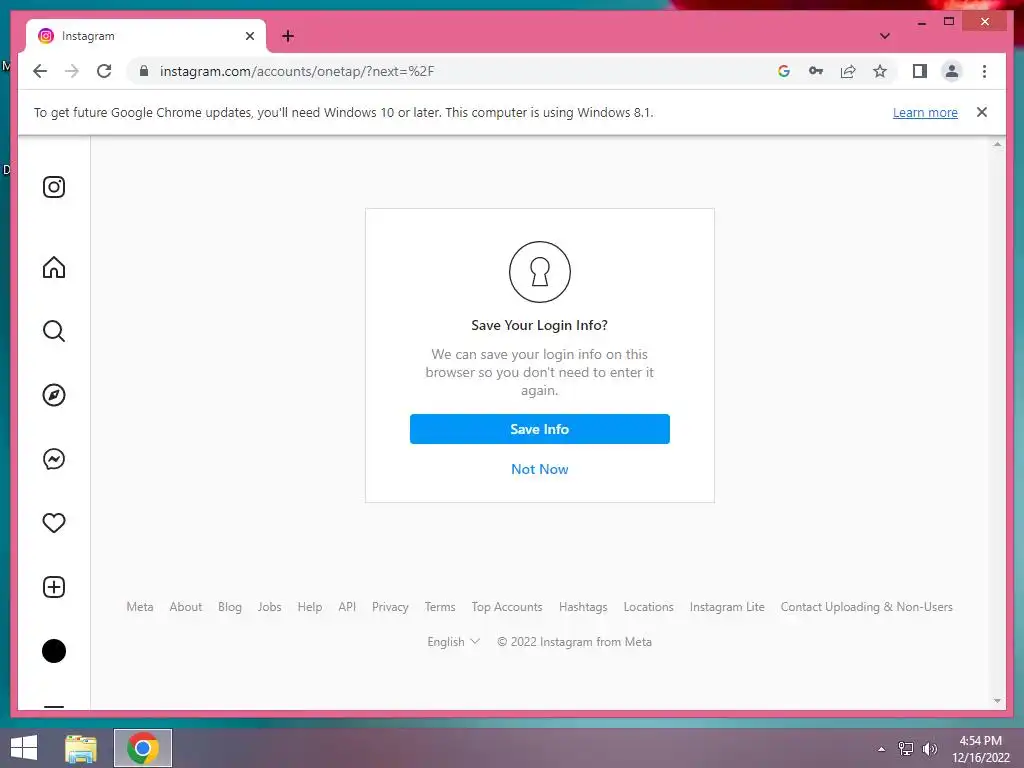The width and height of the screenshot is (1024, 768).
Task: Open the tab search dropdown arrow
Action: point(885,36)
